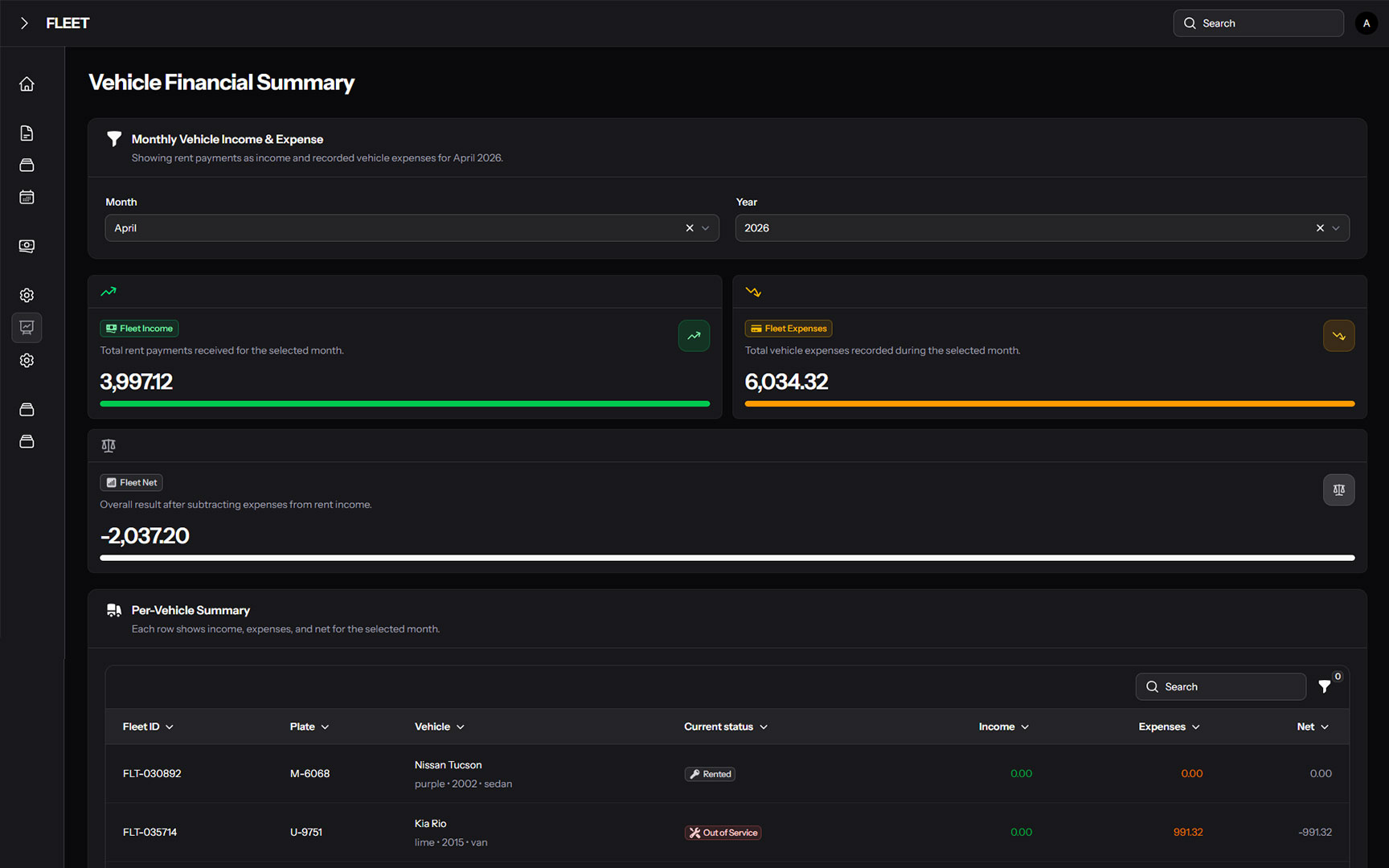This screenshot has height=868, width=1389.
Task: Open the document page icon in sidebar
Action: (x=27, y=133)
